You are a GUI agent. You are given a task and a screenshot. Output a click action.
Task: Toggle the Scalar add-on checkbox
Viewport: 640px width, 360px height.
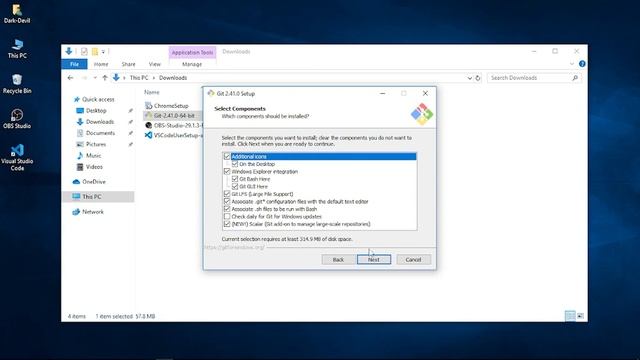[x=227, y=224]
